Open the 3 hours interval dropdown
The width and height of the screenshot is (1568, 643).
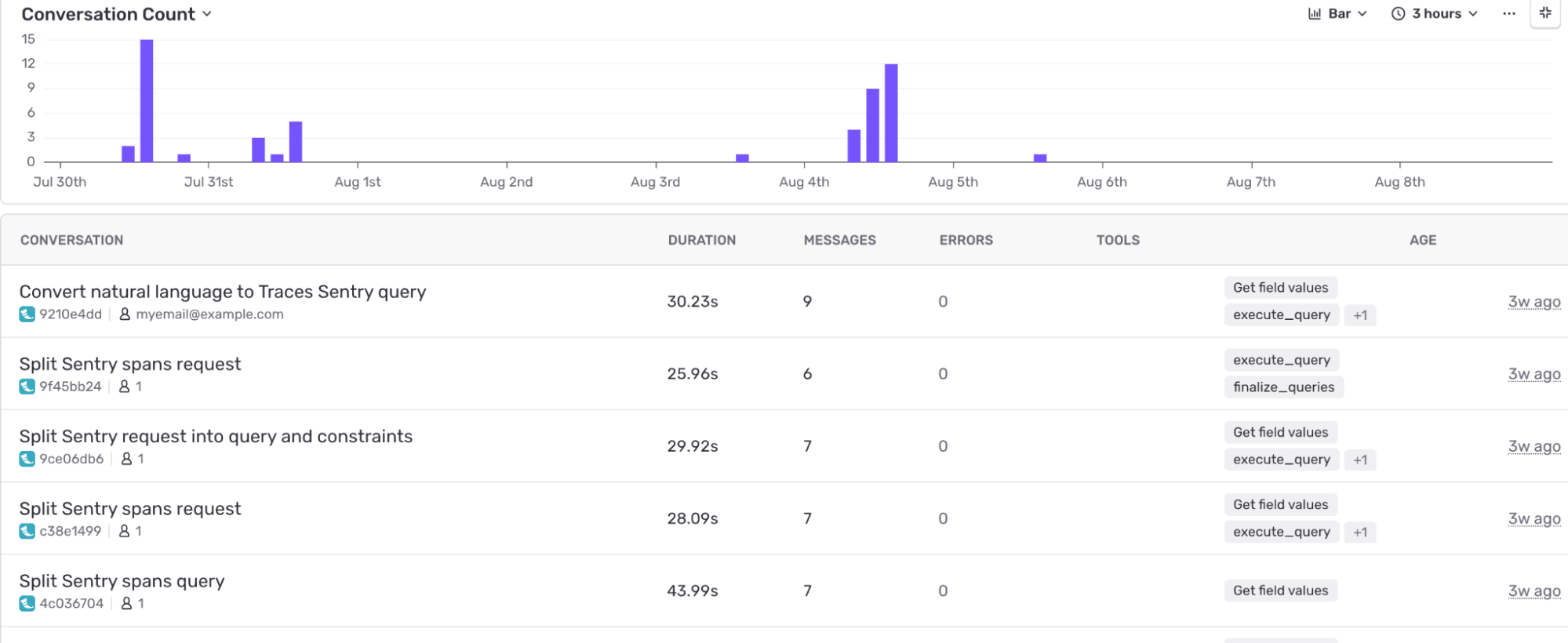tap(1435, 13)
